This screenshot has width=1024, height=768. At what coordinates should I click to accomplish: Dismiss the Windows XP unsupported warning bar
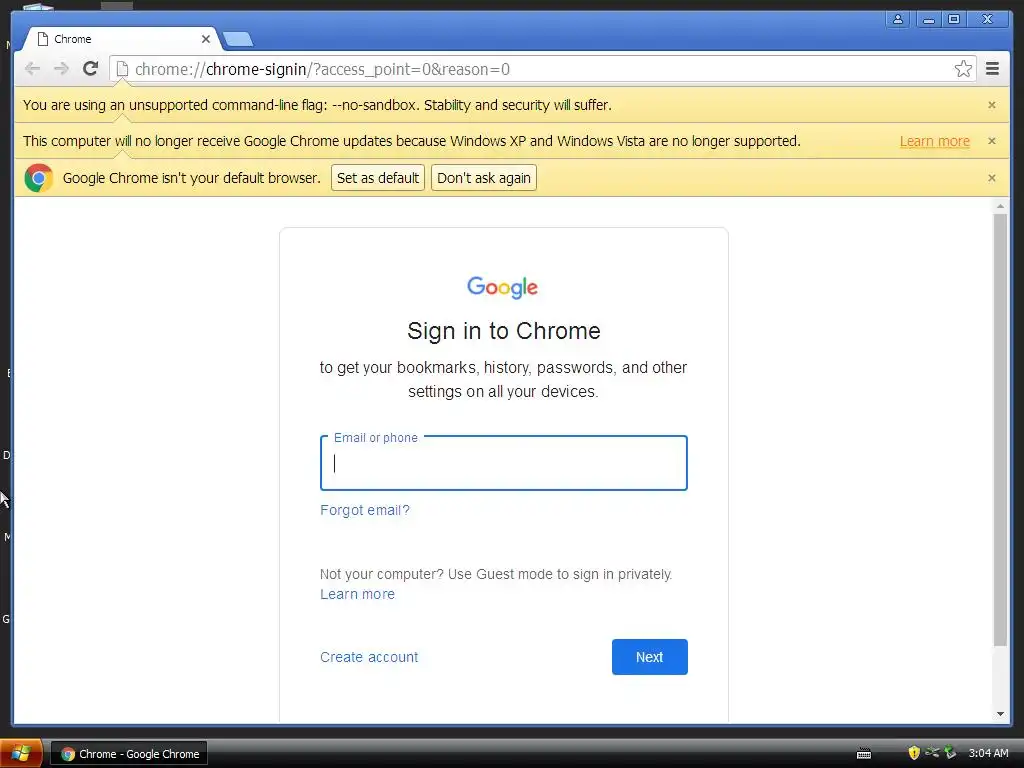992,141
